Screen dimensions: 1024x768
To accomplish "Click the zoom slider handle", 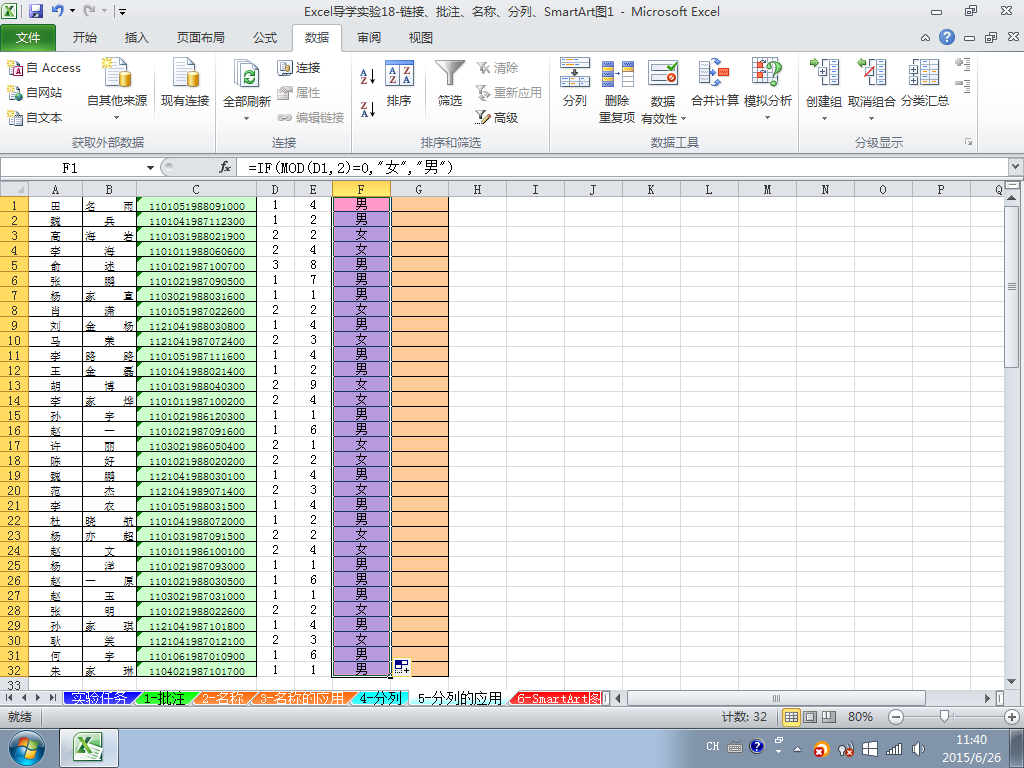I will pyautogui.click(x=944, y=717).
